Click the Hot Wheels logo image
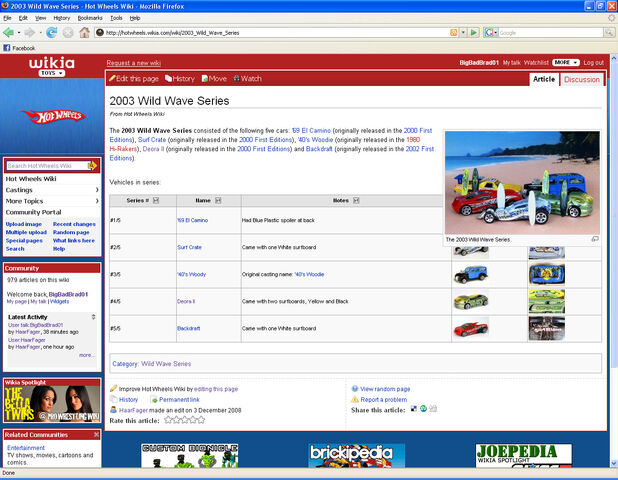The height and width of the screenshot is (480, 618). coord(53,116)
